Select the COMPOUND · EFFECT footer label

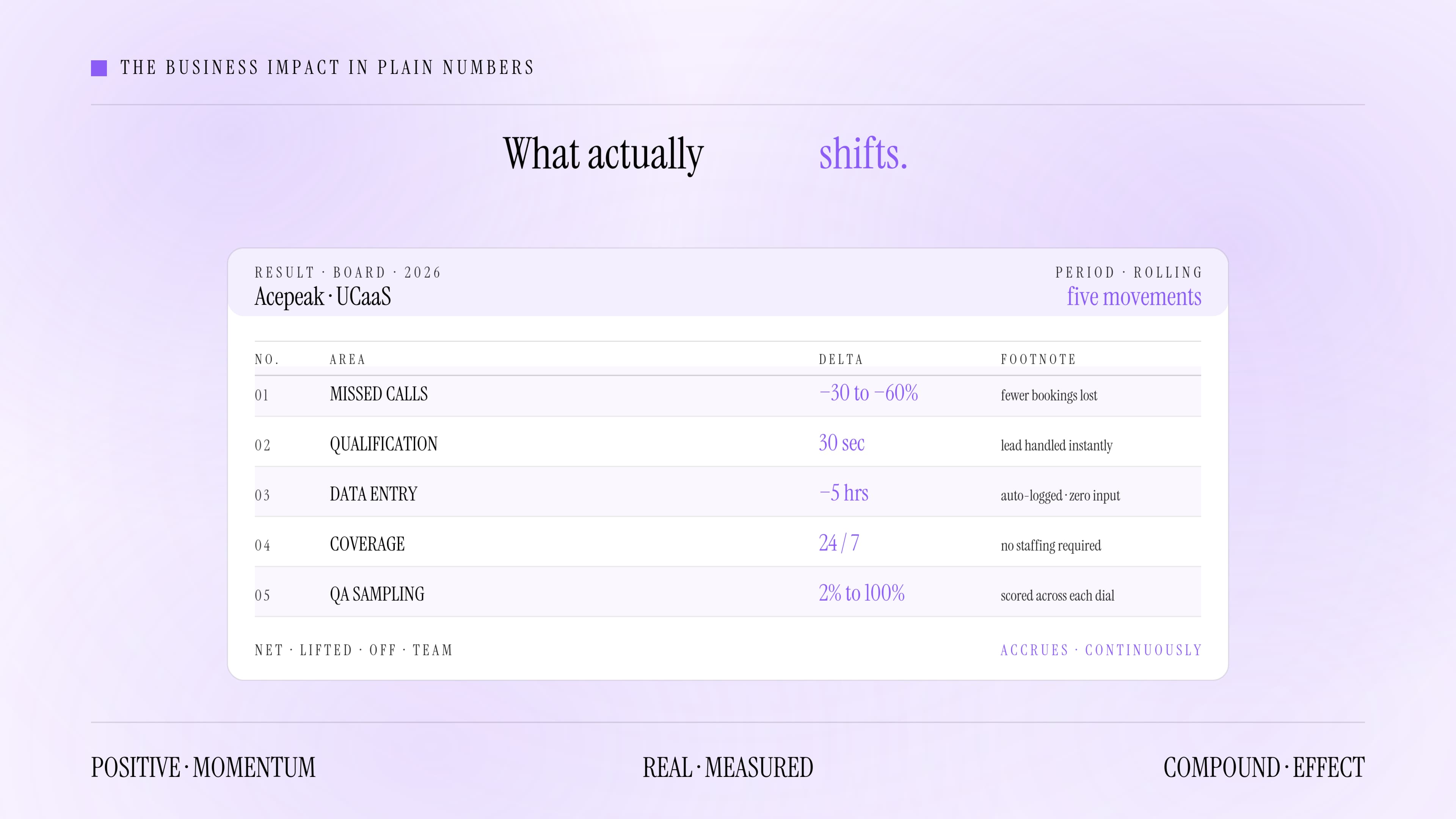[x=1264, y=767]
